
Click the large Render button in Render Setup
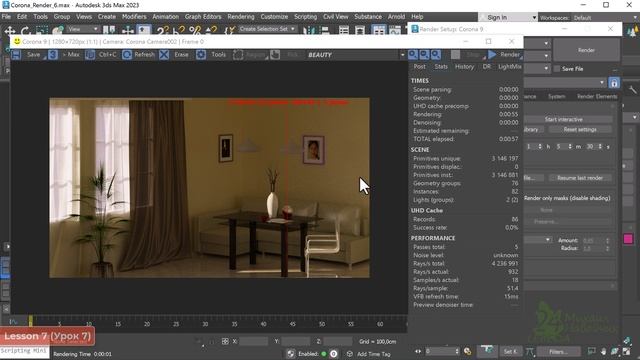click(586, 50)
